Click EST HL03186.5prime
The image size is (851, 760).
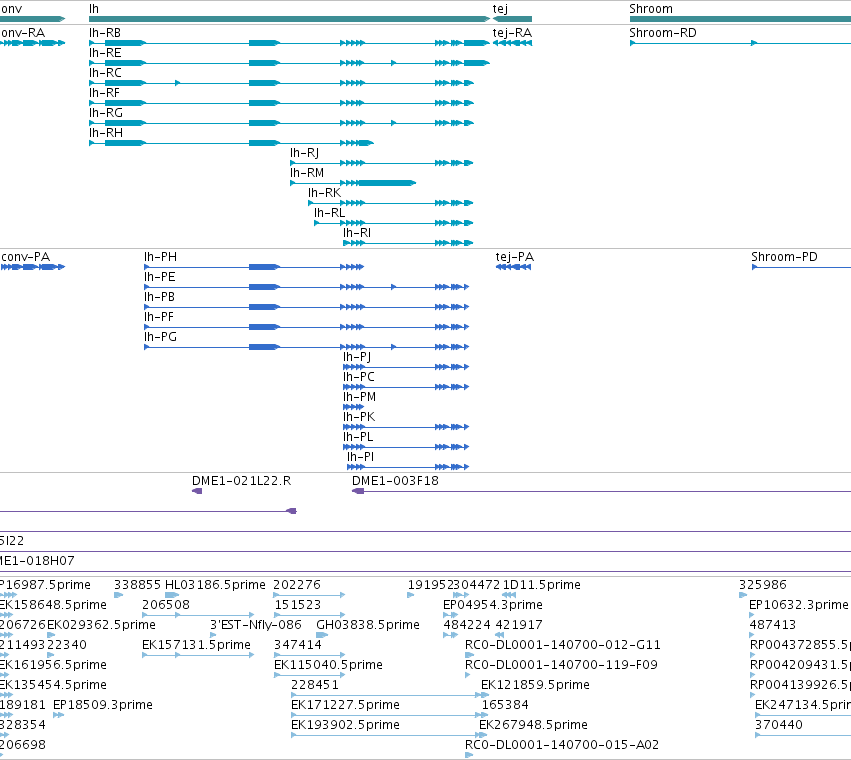point(215,585)
